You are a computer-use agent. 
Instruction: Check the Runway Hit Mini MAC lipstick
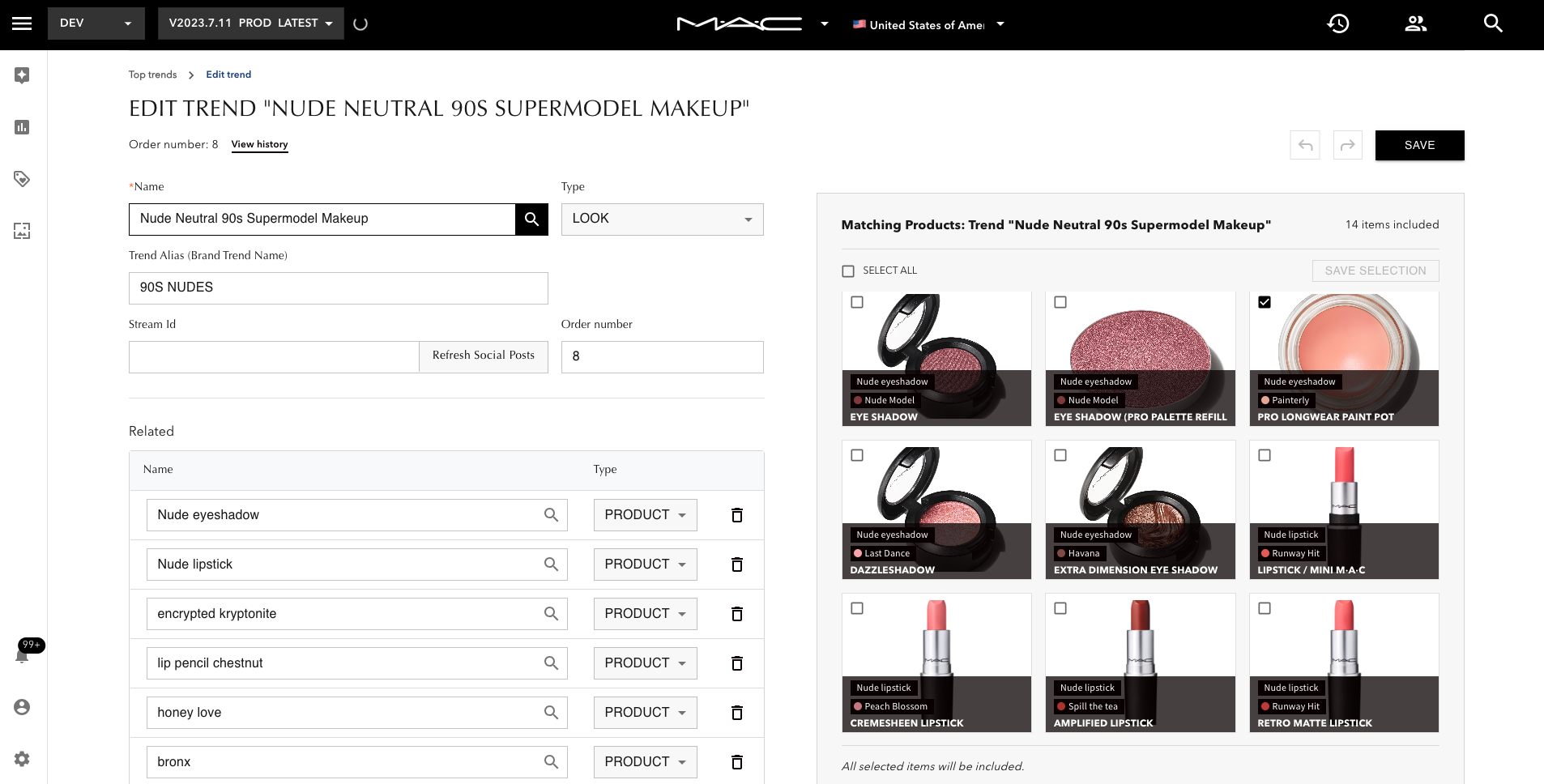click(x=1265, y=455)
